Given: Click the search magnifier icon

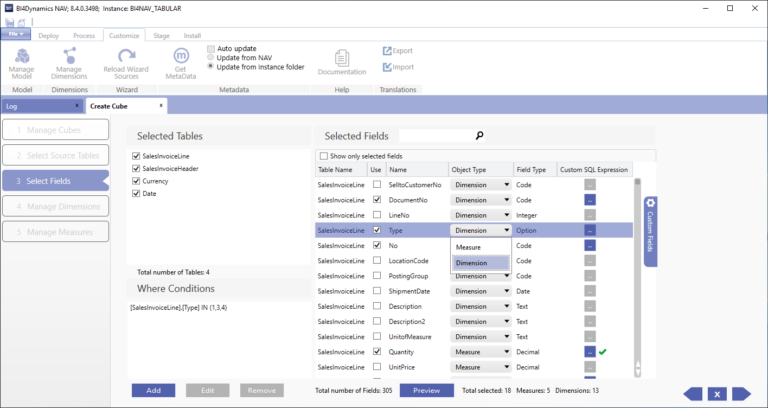Looking at the screenshot, I should 479,136.
